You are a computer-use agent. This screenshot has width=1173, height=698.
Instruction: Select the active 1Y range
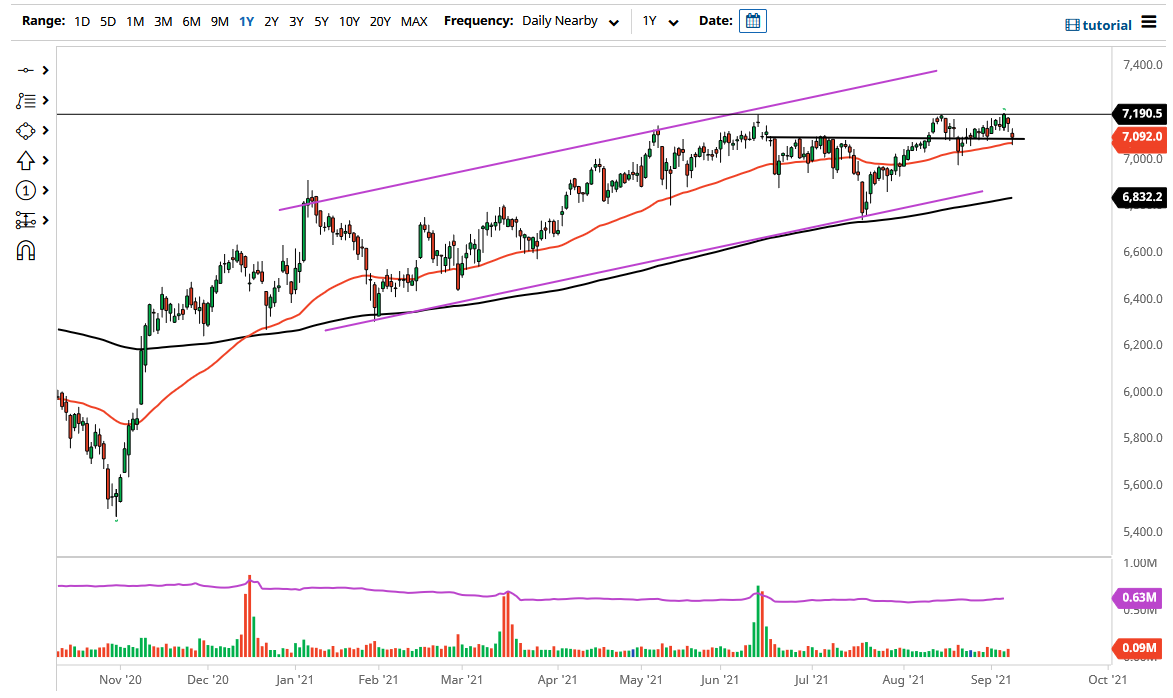(246, 22)
